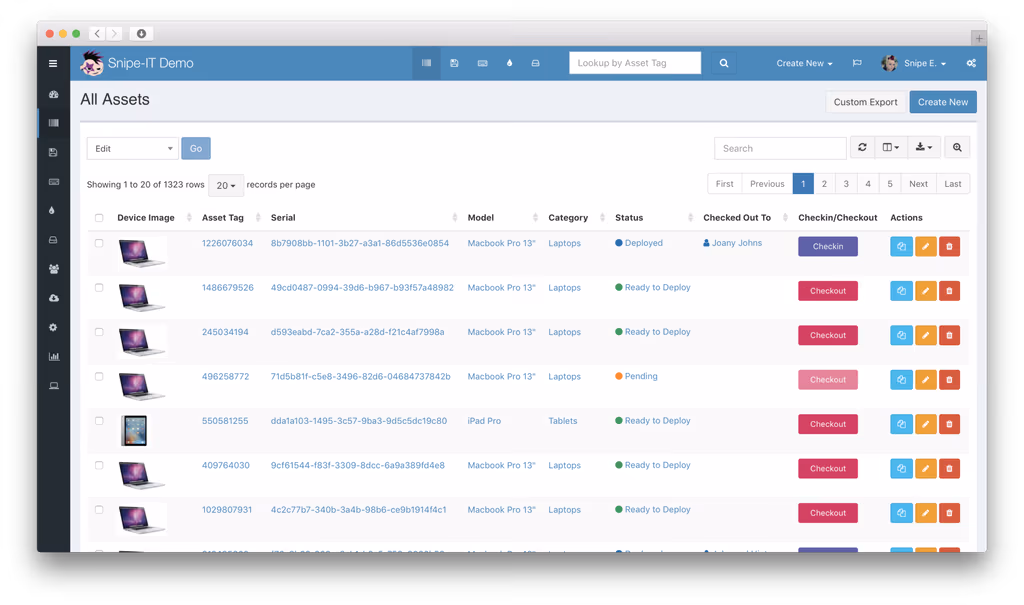Go to page 3 of results
This screenshot has height=605, width=1024.
pyautogui.click(x=846, y=184)
